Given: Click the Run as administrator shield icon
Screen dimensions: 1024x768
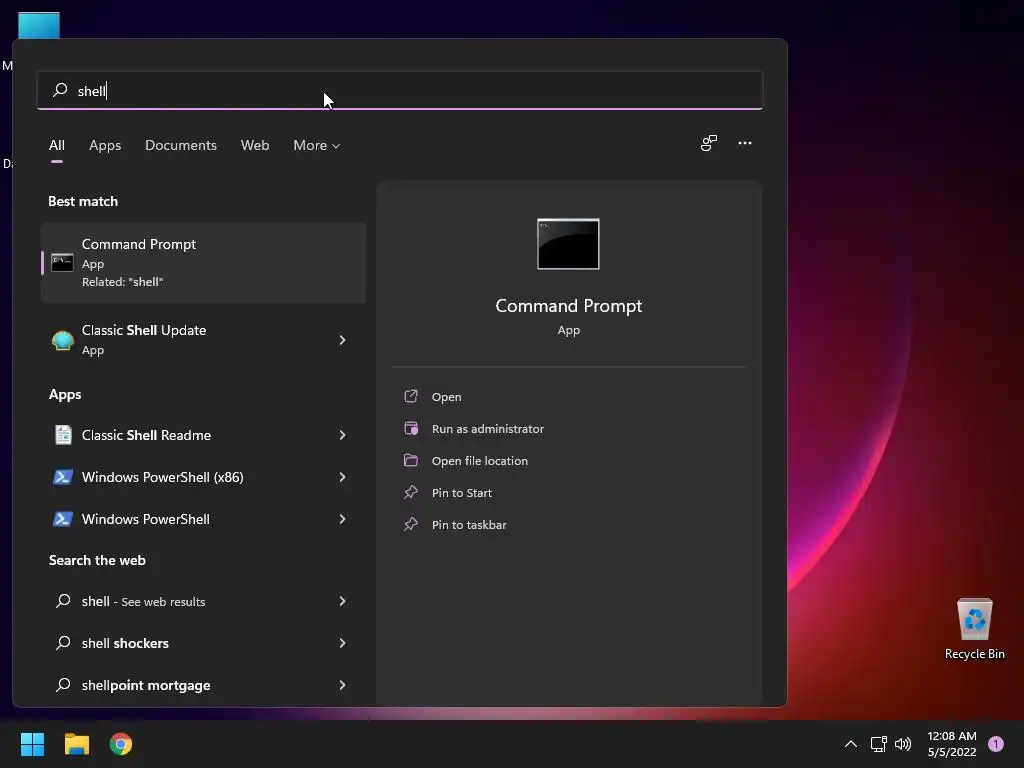Looking at the screenshot, I should click(x=411, y=428).
